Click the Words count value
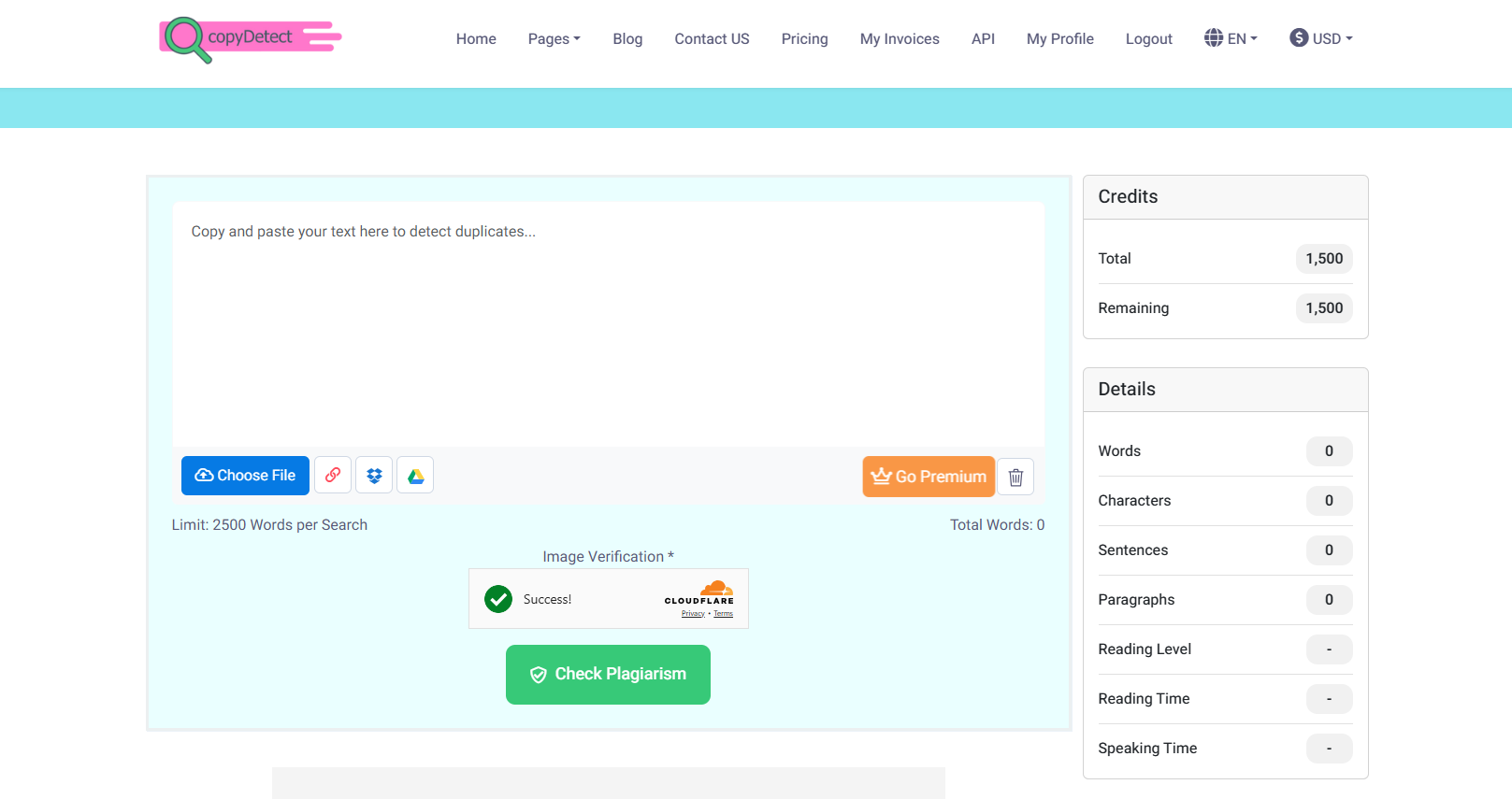Image resolution: width=1512 pixels, height=799 pixels. click(x=1329, y=451)
